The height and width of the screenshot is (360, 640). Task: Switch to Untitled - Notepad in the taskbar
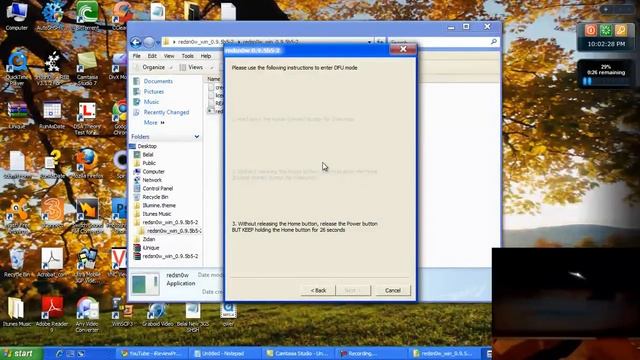224,353
